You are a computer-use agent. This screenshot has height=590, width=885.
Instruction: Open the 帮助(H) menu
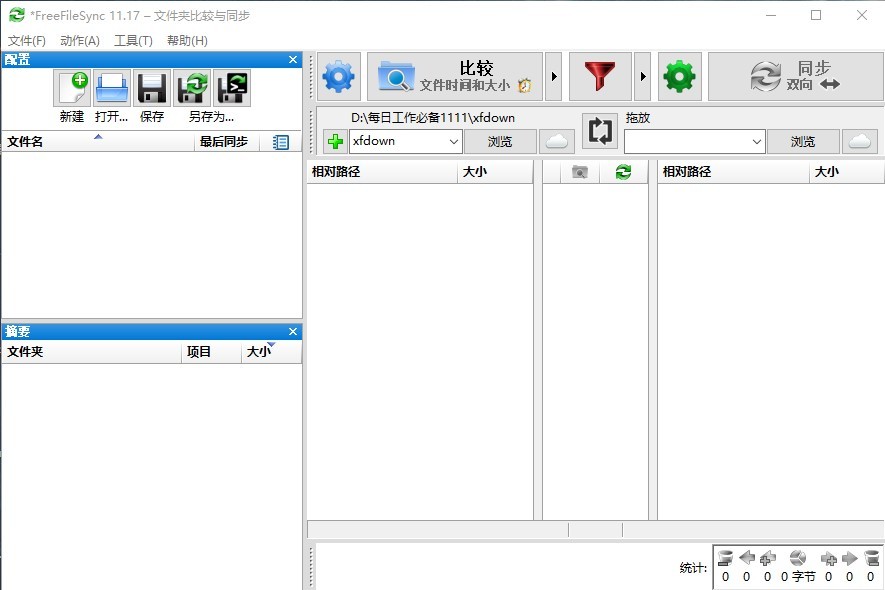tap(187, 41)
